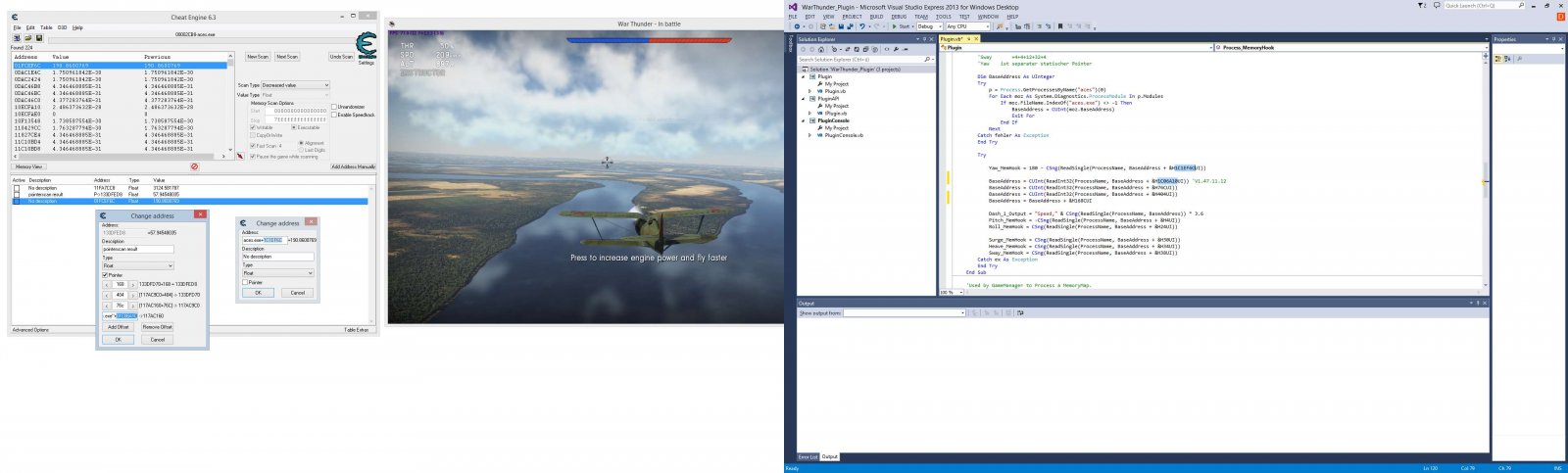Switch to Error List tab at bottom
1568x473 pixels.
[x=808, y=456]
